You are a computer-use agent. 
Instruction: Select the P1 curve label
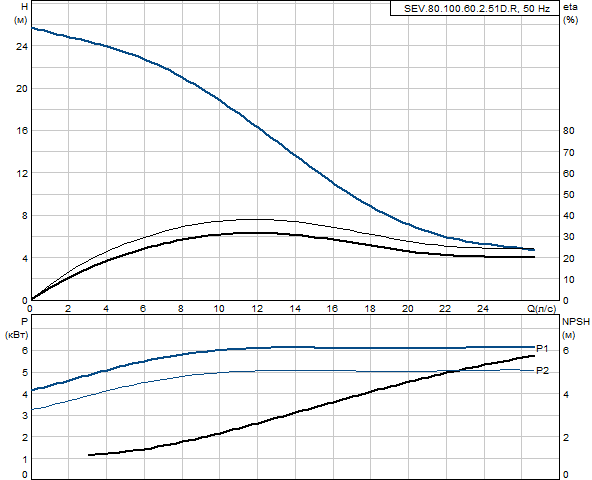tap(542, 349)
